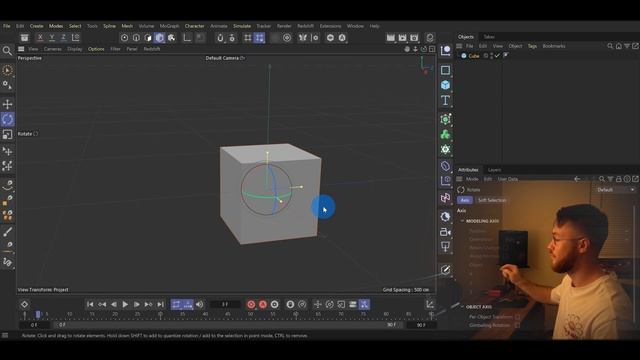The width and height of the screenshot is (640, 360).
Task: Open the viewport Cameras menu
Action: pos(53,49)
